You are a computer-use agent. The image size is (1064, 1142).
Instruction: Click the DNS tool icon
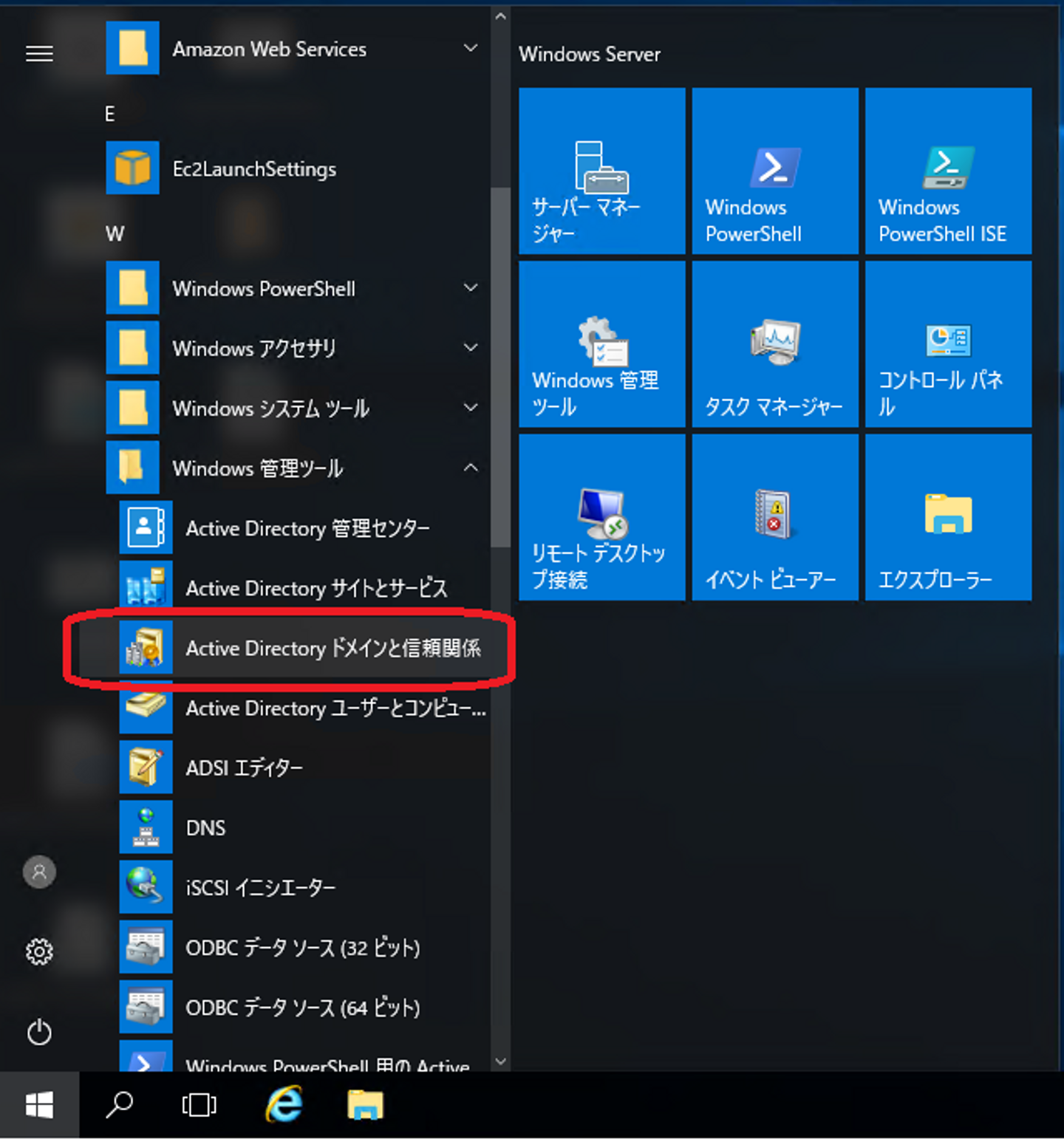(146, 827)
